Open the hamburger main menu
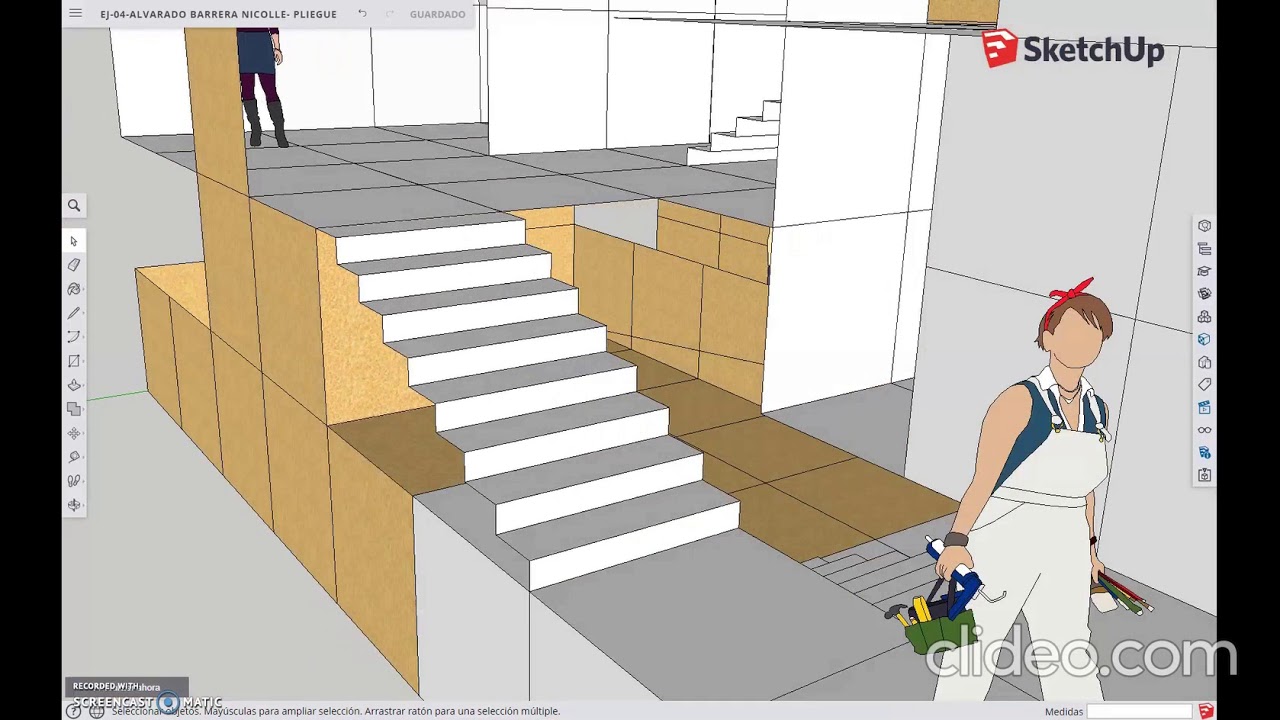The height and width of the screenshot is (720, 1280). (x=75, y=13)
